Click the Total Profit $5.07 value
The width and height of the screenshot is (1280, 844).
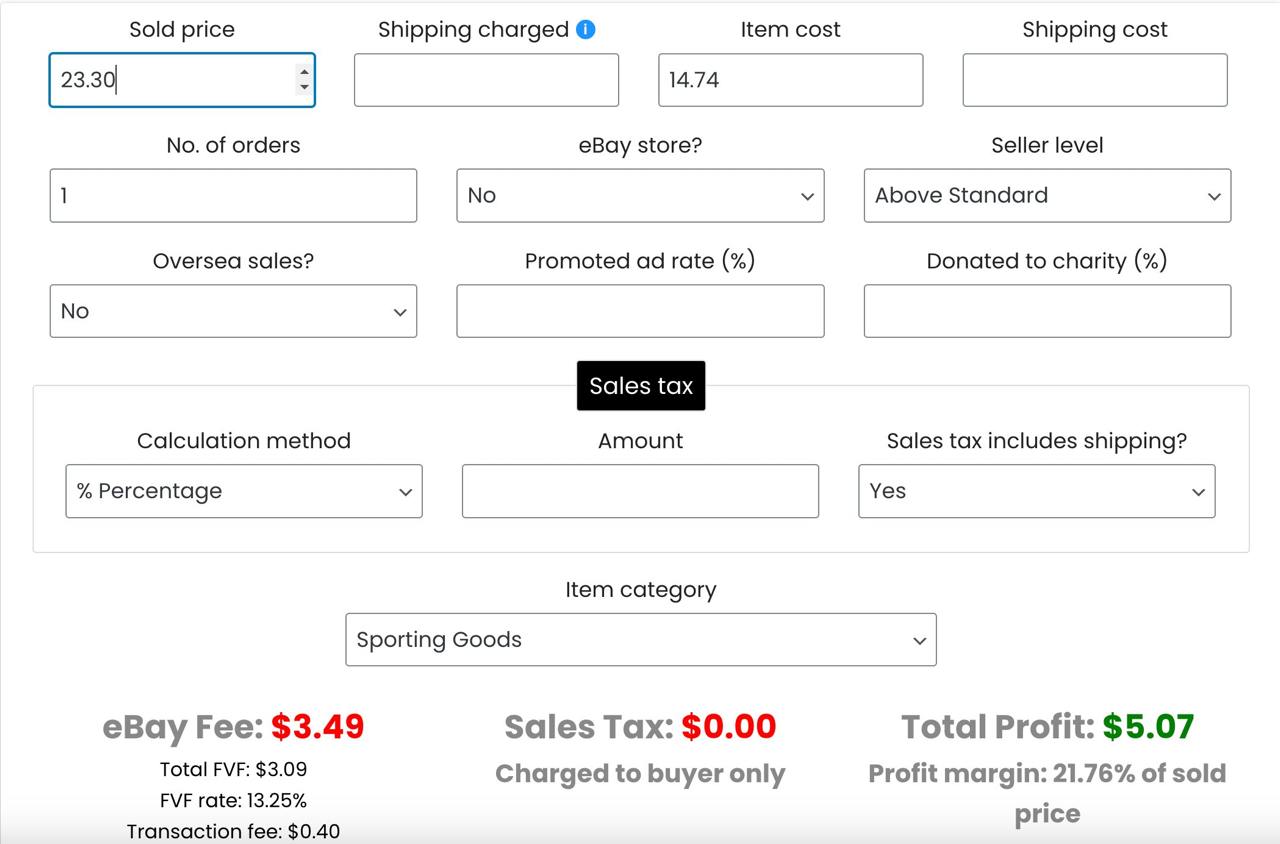point(1148,727)
